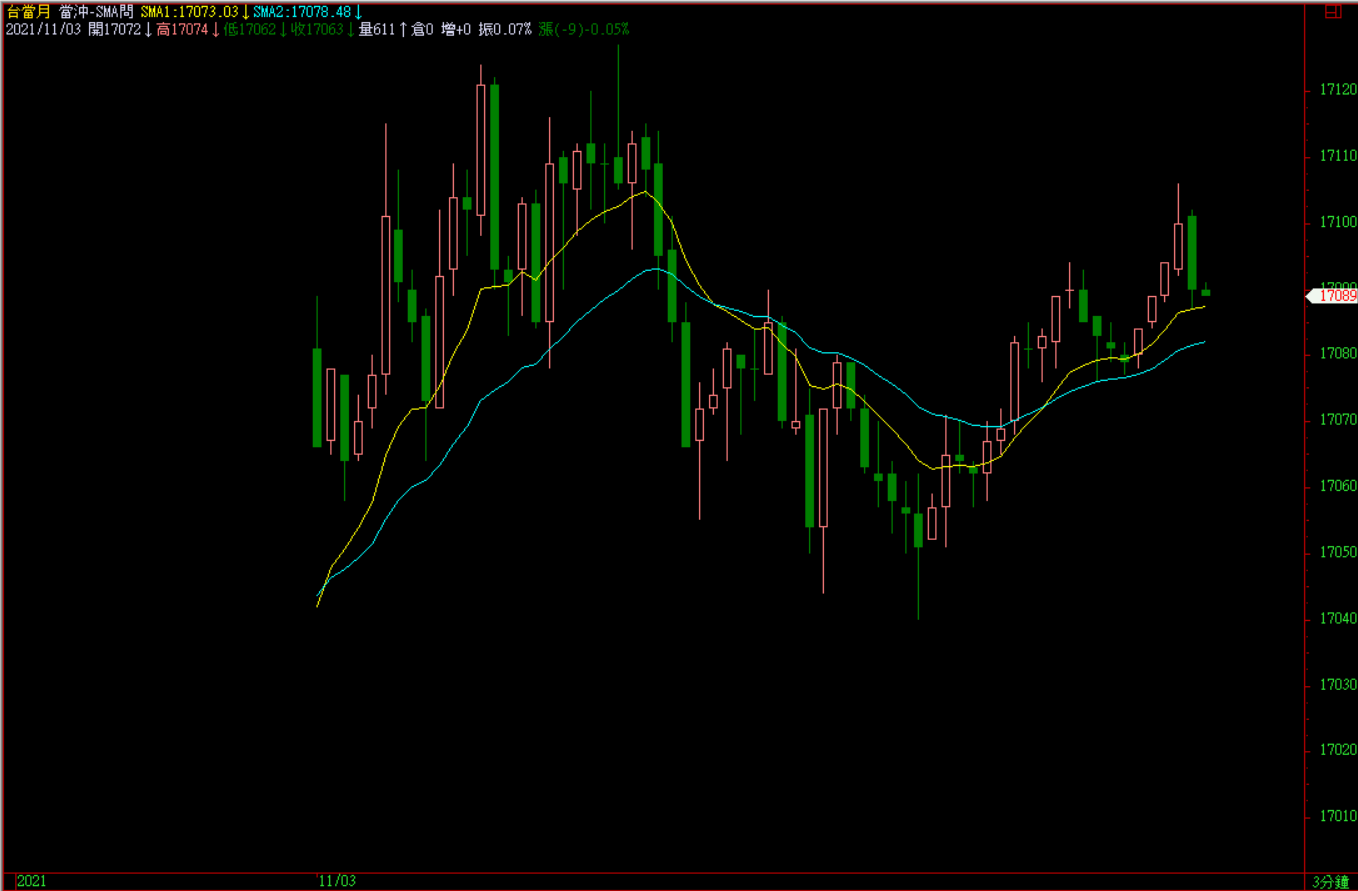Select the 台當月 symbol label

pyautogui.click(x=28, y=11)
